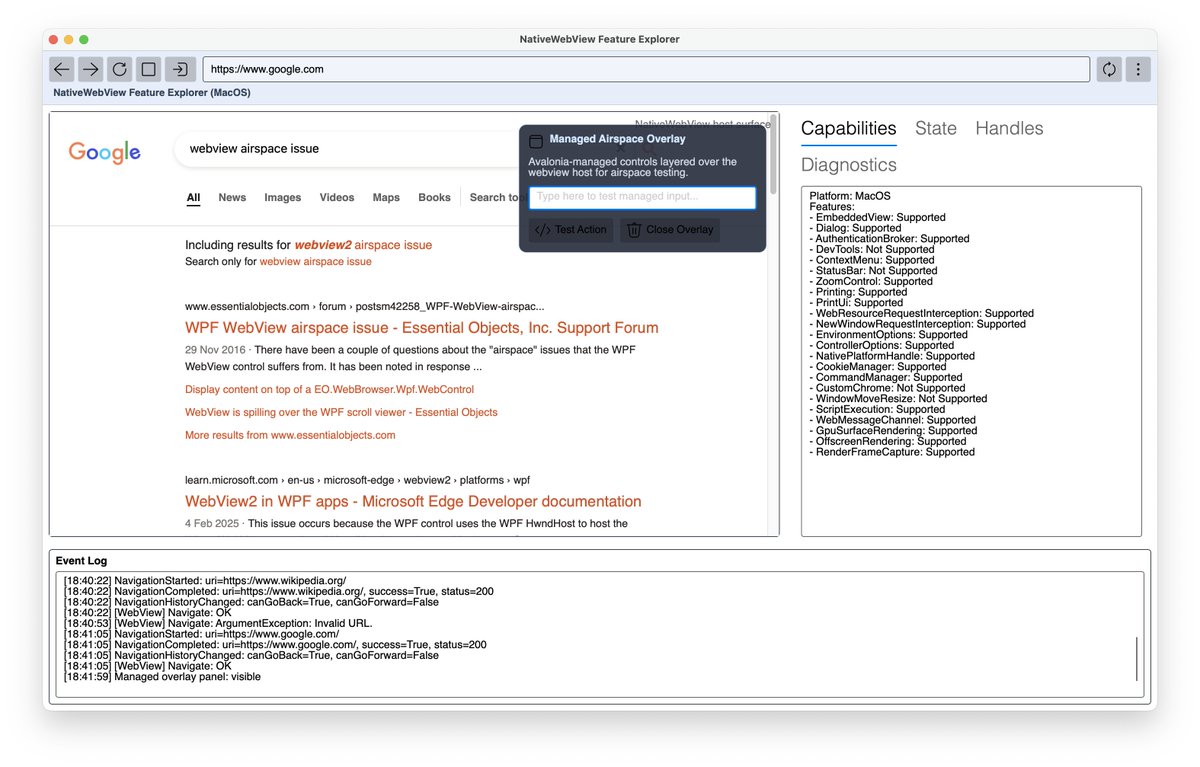
Task: Click More results from www.essentialobjects.com
Action: [290, 435]
